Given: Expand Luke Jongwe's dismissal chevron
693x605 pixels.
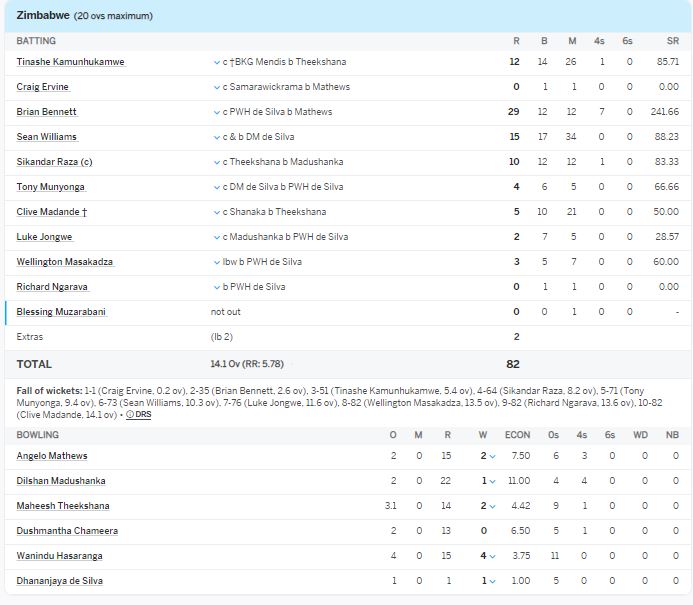Looking at the screenshot, I should pyautogui.click(x=217, y=237).
